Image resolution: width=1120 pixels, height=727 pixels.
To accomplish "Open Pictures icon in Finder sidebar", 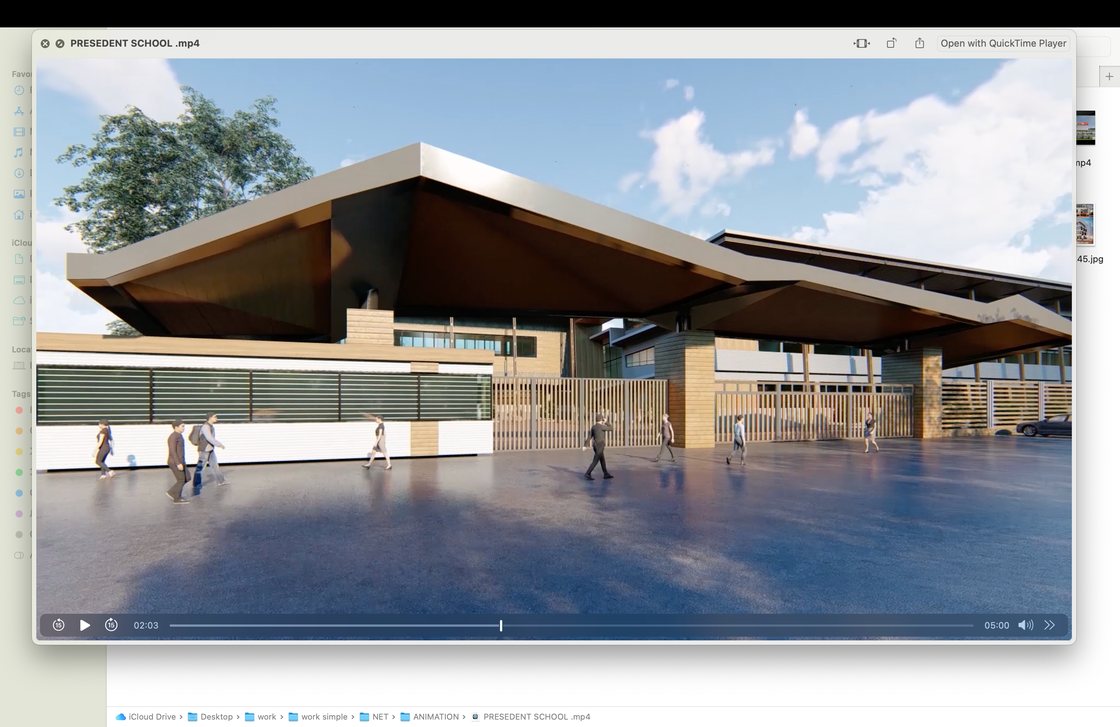I will pos(19,194).
